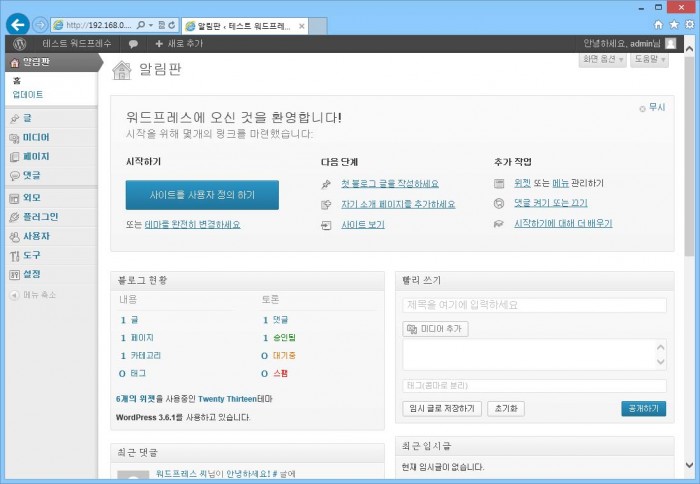Click the media icon on 미디어 추가 button

(x=412, y=329)
